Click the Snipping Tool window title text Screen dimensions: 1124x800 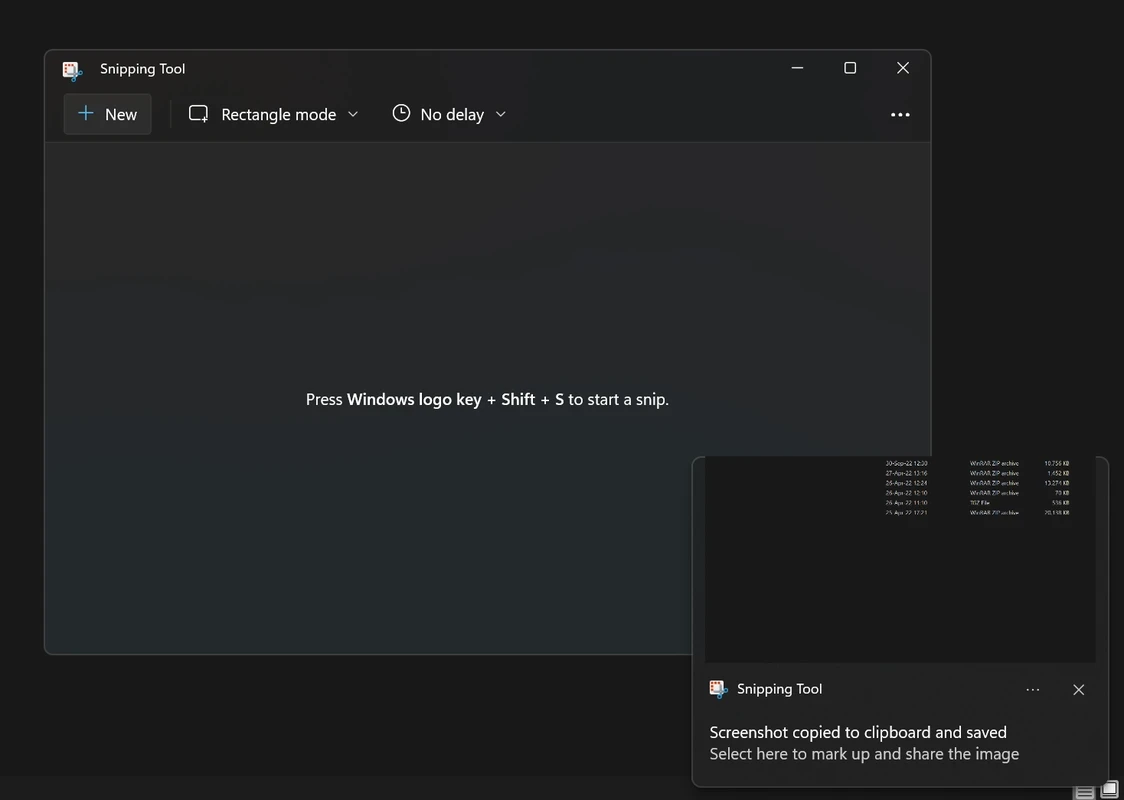pyautogui.click(x=143, y=69)
